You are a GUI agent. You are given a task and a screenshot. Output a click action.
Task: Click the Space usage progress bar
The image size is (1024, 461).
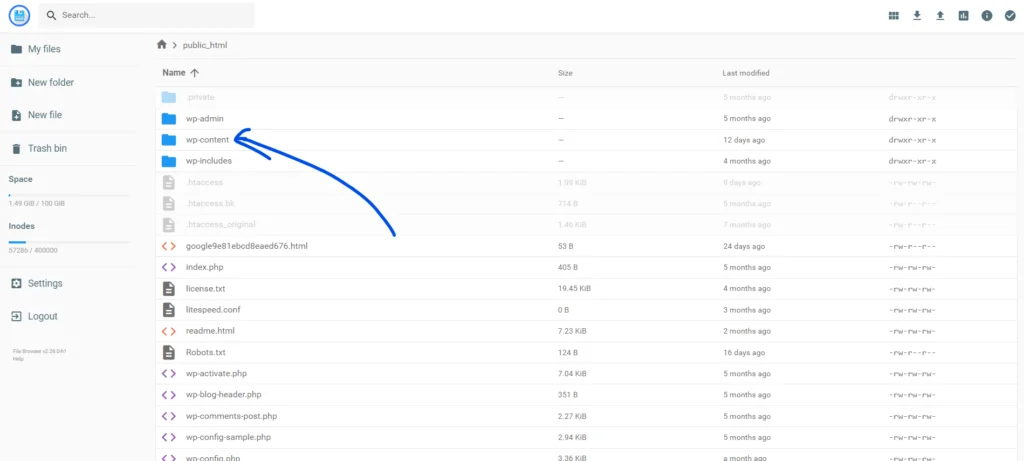69,195
